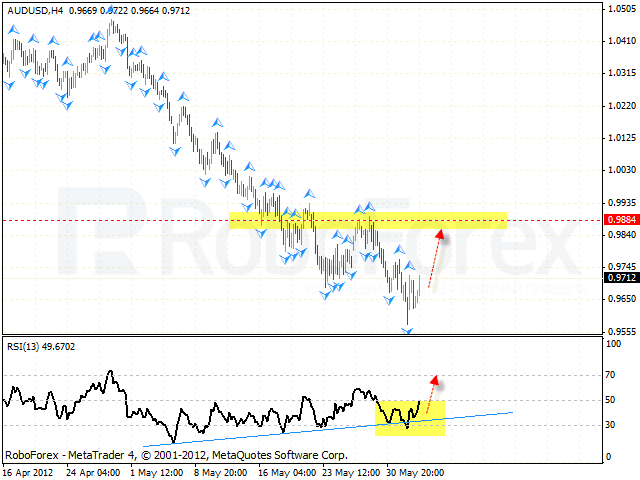Viewport: 640px width, 480px height.
Task: Select the blue RSI trendline
Action: 328,429
